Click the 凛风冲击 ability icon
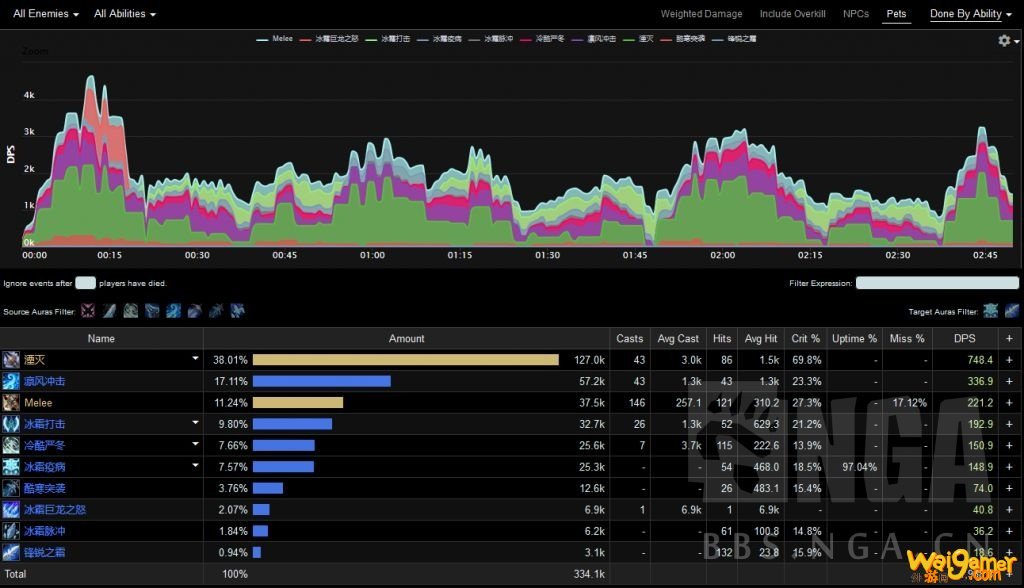Image resolution: width=1024 pixels, height=588 pixels. click(x=11, y=381)
